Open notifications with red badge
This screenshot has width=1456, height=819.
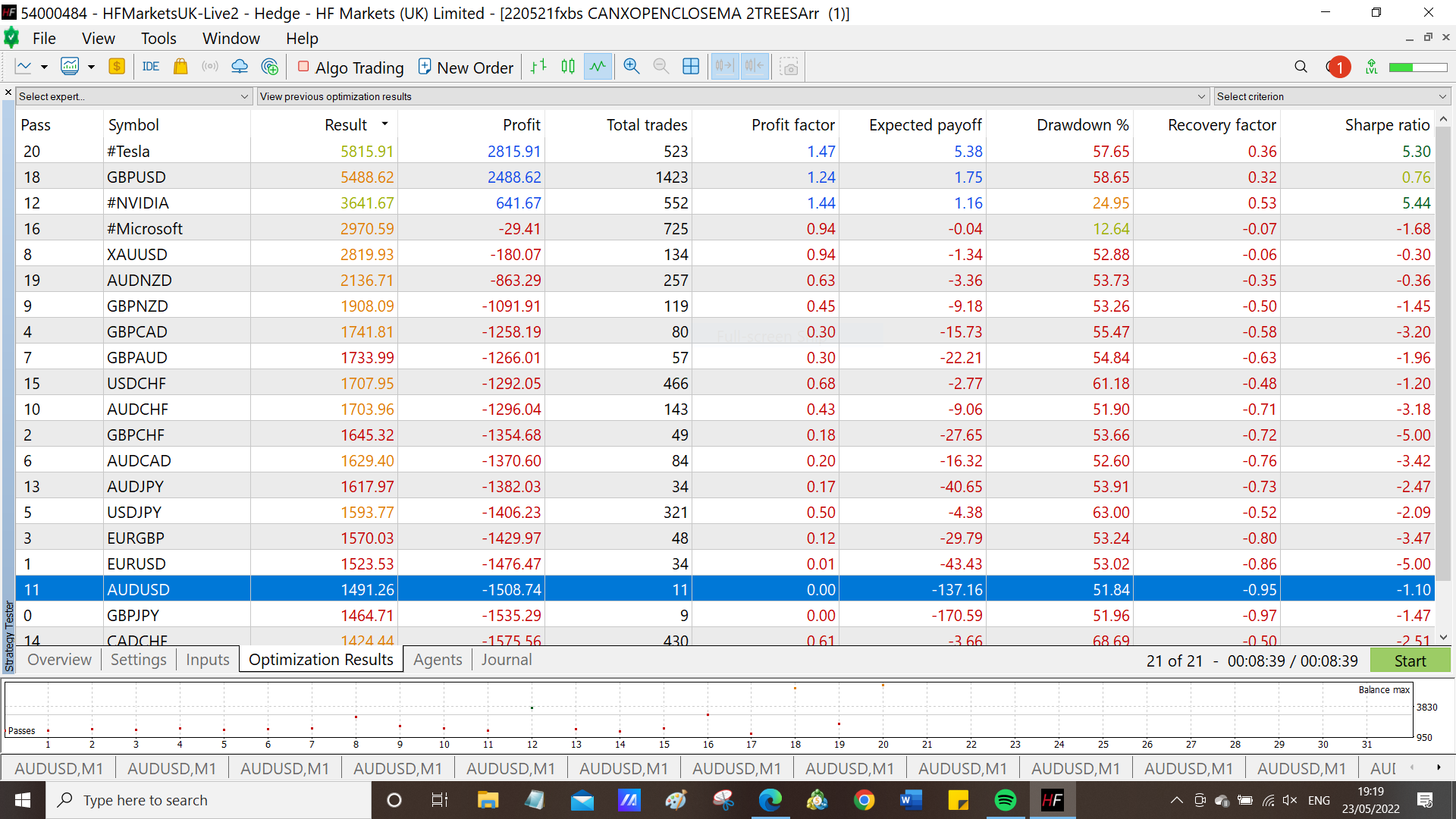pyautogui.click(x=1338, y=67)
